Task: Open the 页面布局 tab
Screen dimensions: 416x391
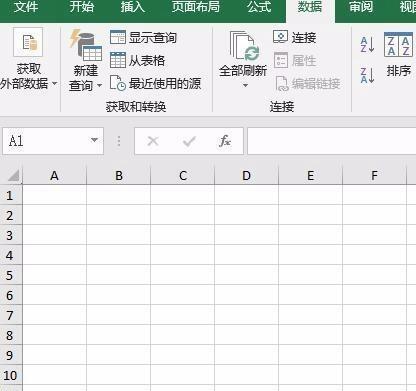Action: coord(196,7)
